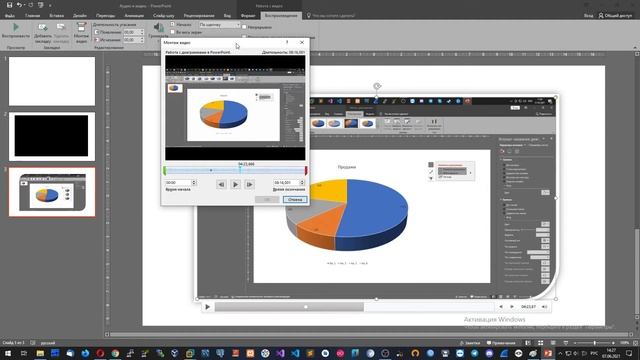This screenshot has width=640, height=360.
Task: Select the red end trim marker
Action: (306, 171)
